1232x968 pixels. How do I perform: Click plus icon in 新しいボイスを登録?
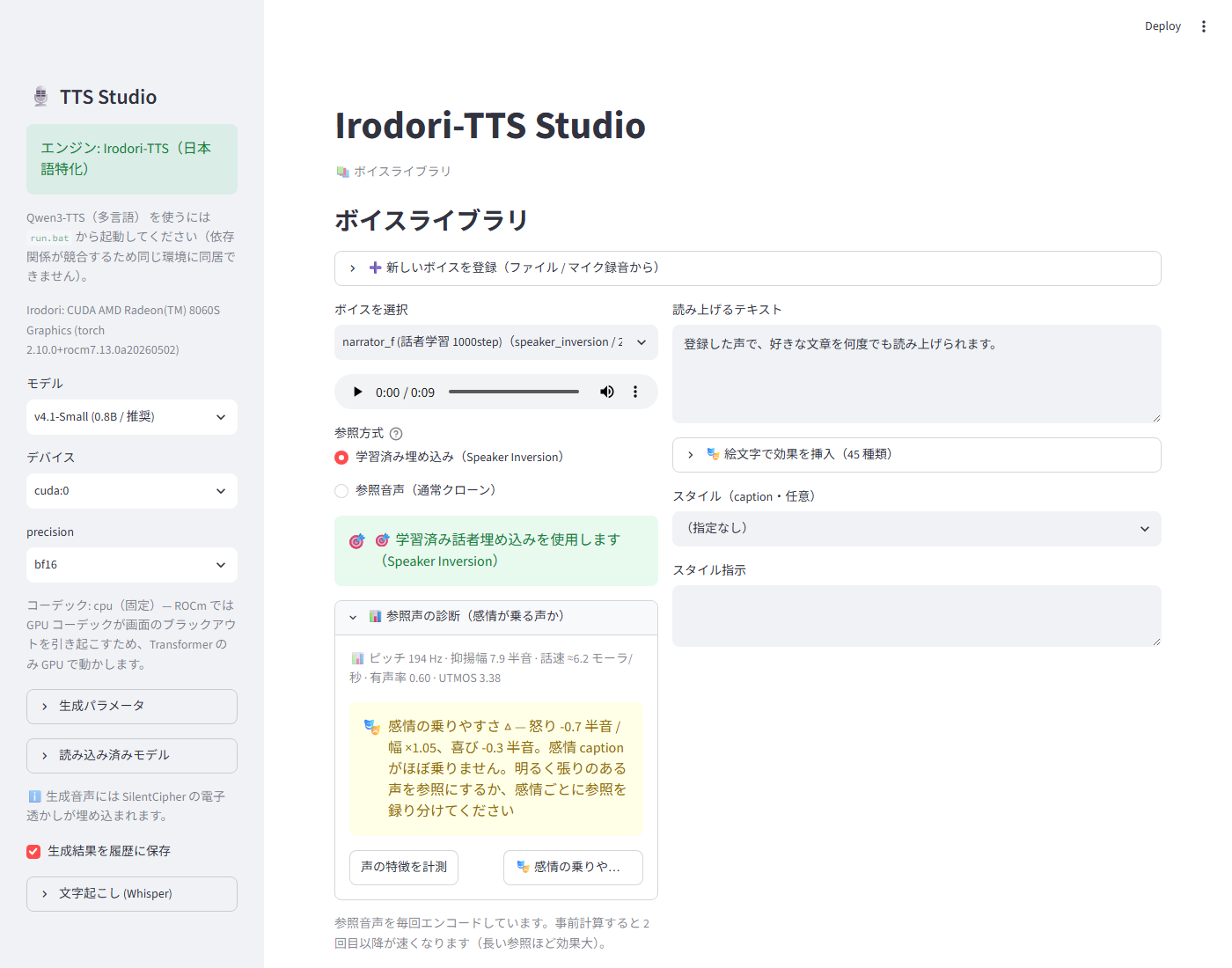[x=376, y=268]
